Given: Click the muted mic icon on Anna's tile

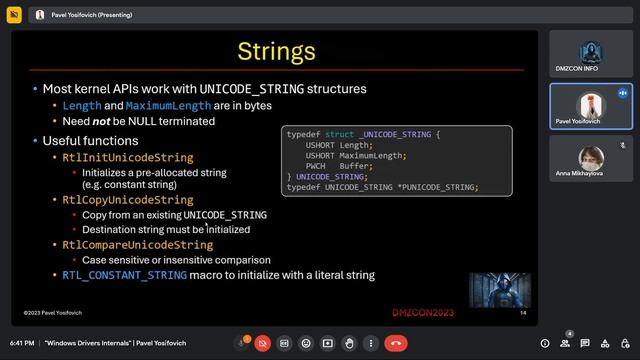Looking at the screenshot, I should point(622,145).
